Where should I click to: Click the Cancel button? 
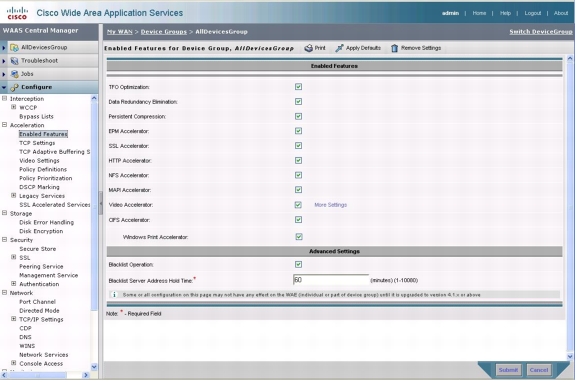[x=539, y=370]
